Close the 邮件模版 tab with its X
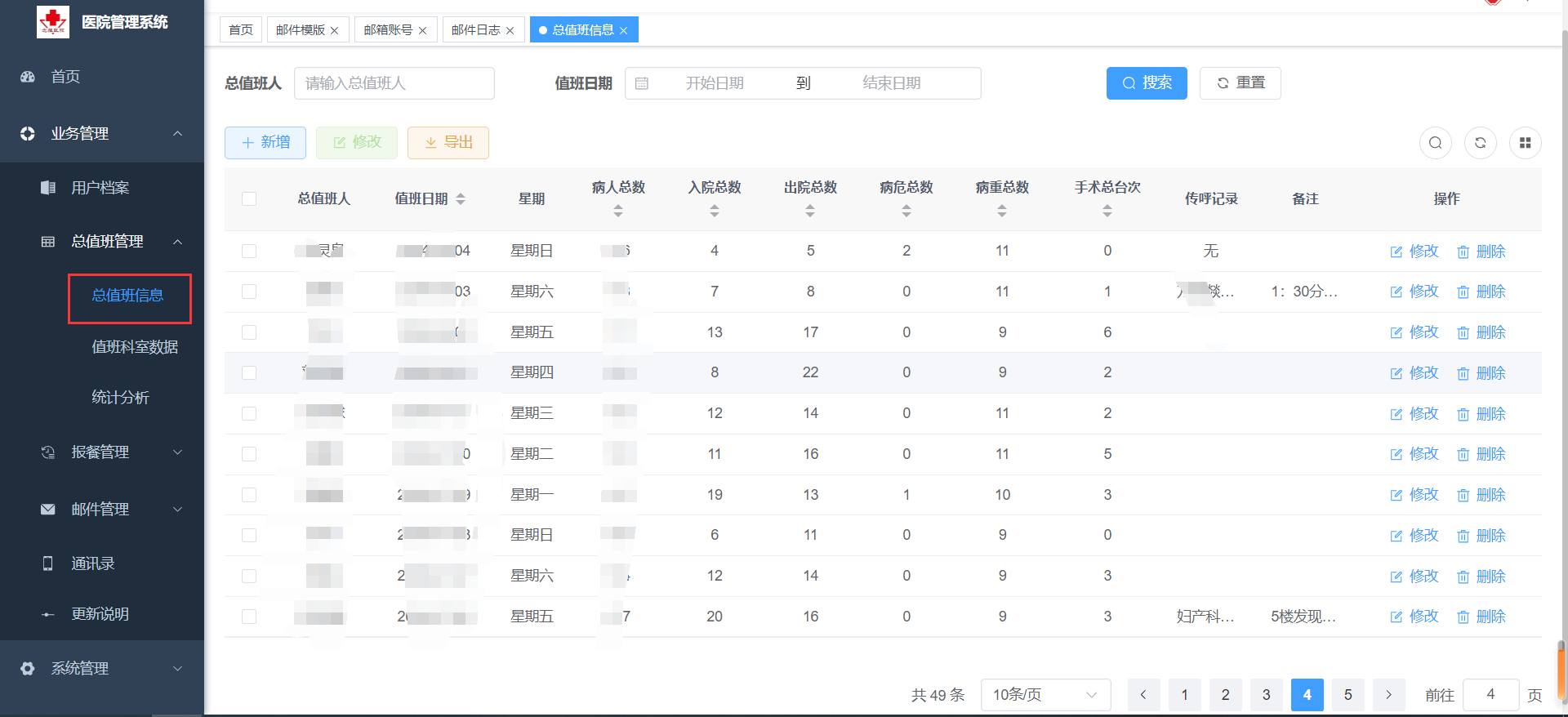 click(335, 31)
